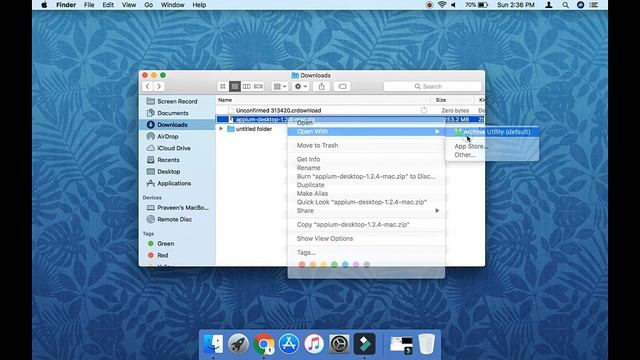Open Launchpad from the Dock
The height and width of the screenshot is (360, 640).
(x=238, y=344)
